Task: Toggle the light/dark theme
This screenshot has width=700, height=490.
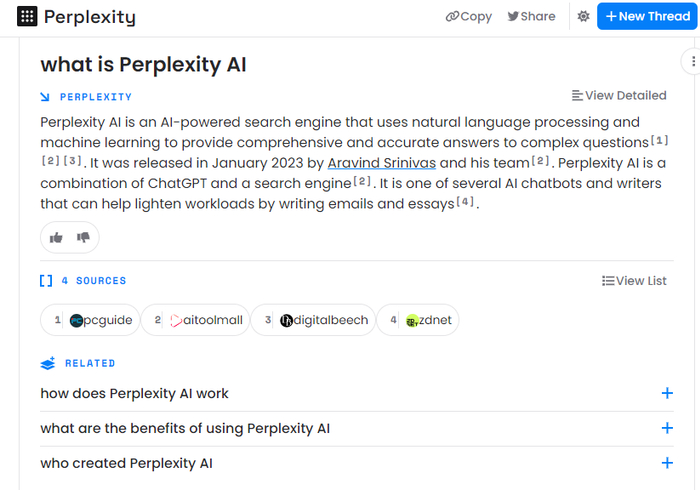Action: coord(583,16)
